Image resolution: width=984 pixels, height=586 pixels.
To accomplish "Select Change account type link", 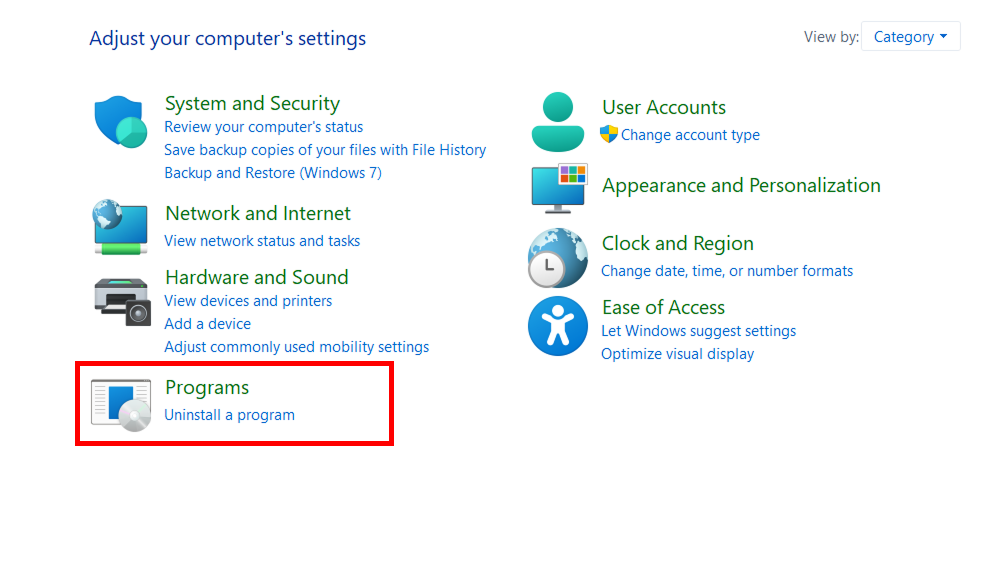I will click(689, 135).
